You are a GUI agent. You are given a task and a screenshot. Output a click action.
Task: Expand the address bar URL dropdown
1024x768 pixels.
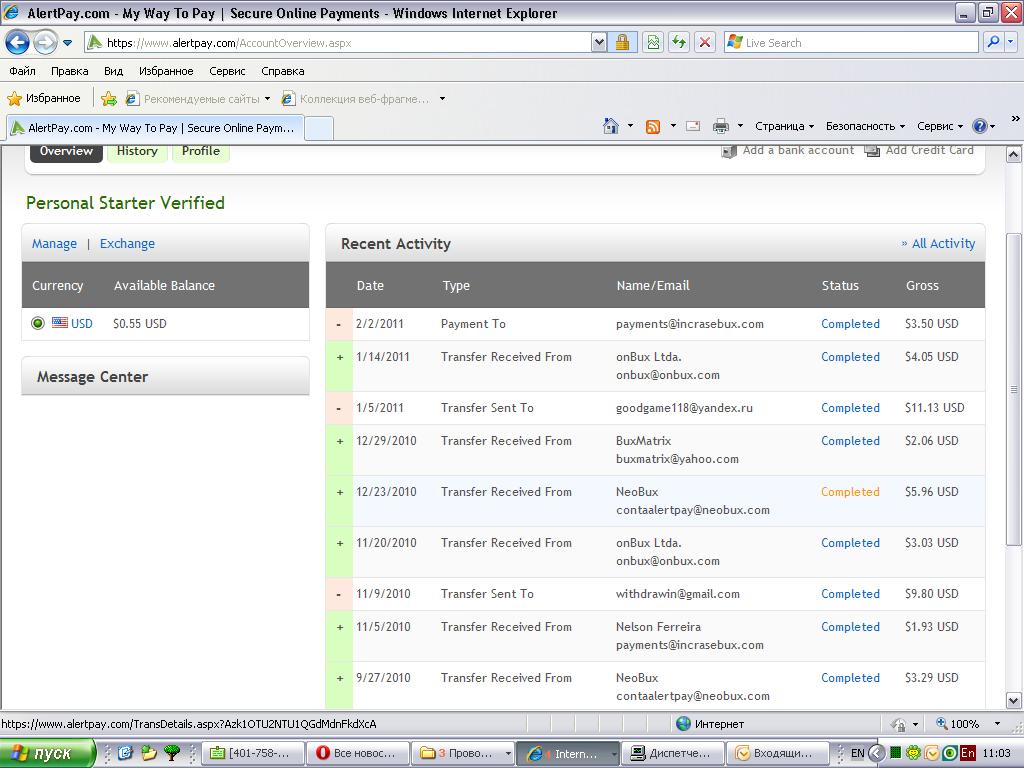(x=599, y=43)
